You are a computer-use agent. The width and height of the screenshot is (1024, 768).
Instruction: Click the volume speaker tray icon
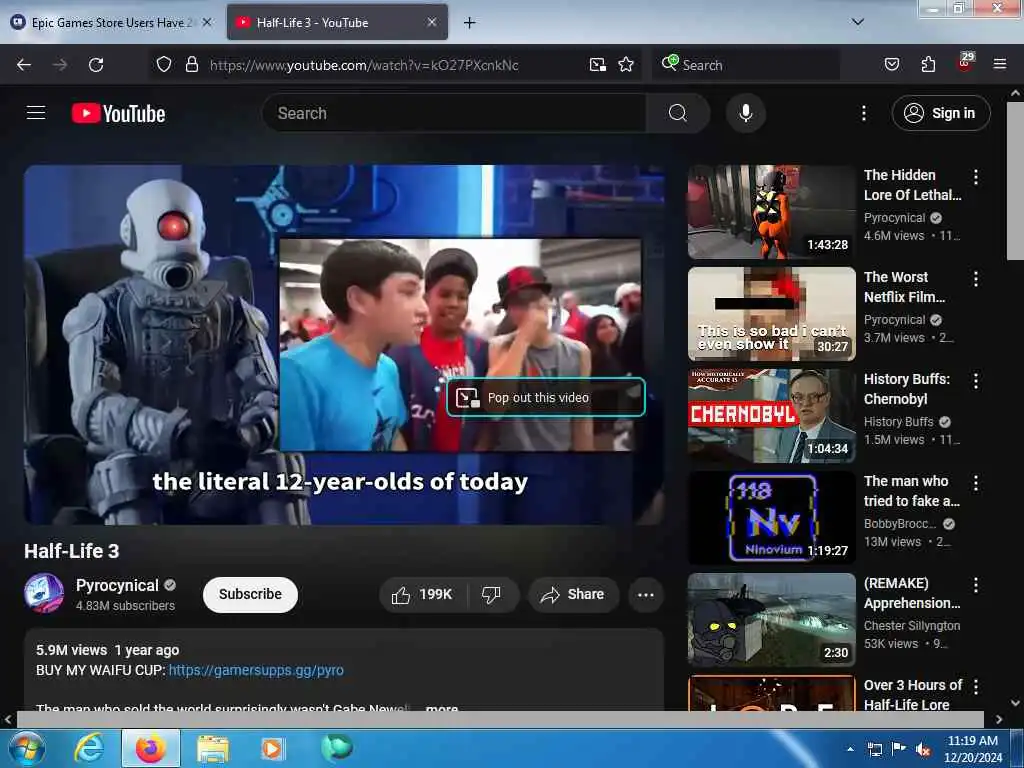point(923,750)
